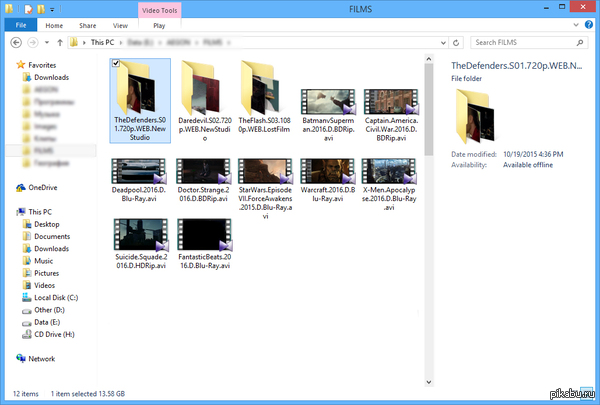Open the recent locations dropdown arrow
The width and height of the screenshot is (600, 405).
pos(47,42)
